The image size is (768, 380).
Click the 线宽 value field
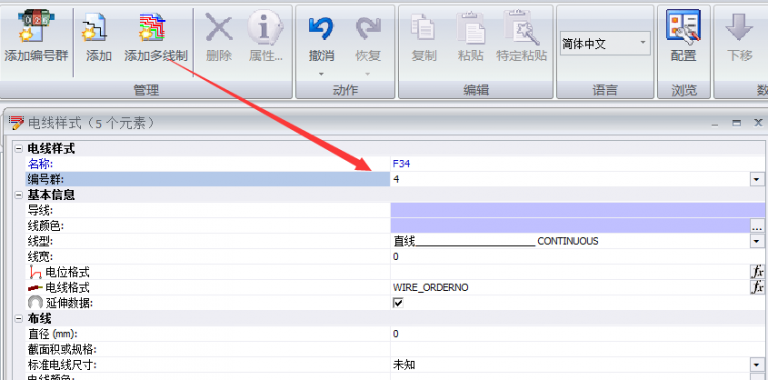click(578, 257)
